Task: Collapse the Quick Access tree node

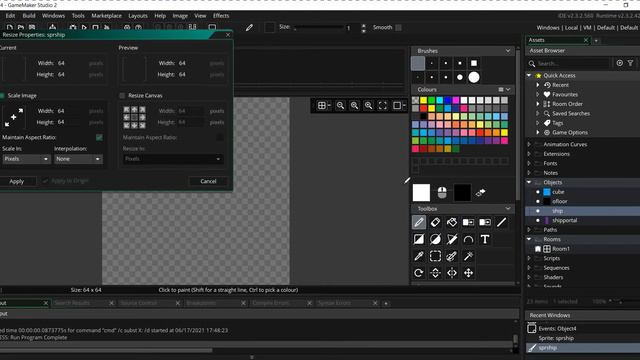Action: coord(529,76)
